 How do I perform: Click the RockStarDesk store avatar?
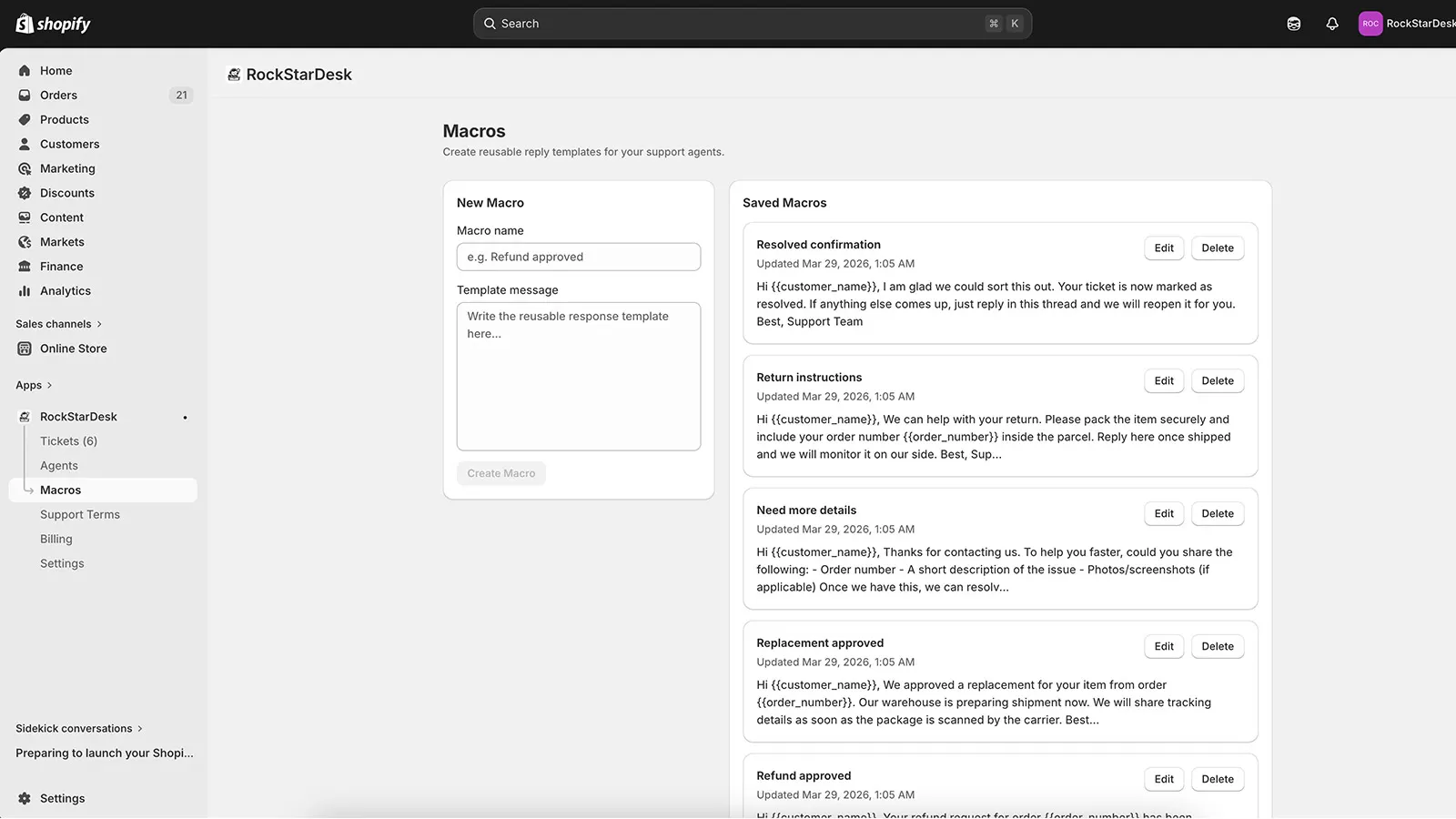coord(1370,24)
